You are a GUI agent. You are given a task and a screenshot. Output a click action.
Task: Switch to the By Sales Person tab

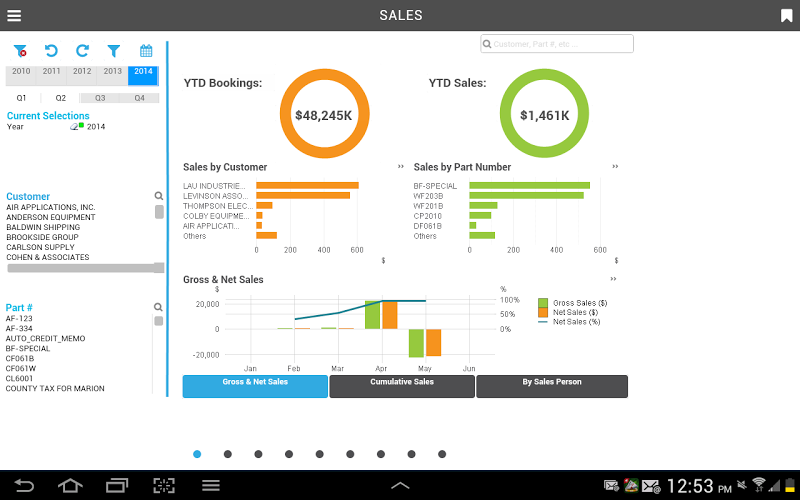click(552, 386)
